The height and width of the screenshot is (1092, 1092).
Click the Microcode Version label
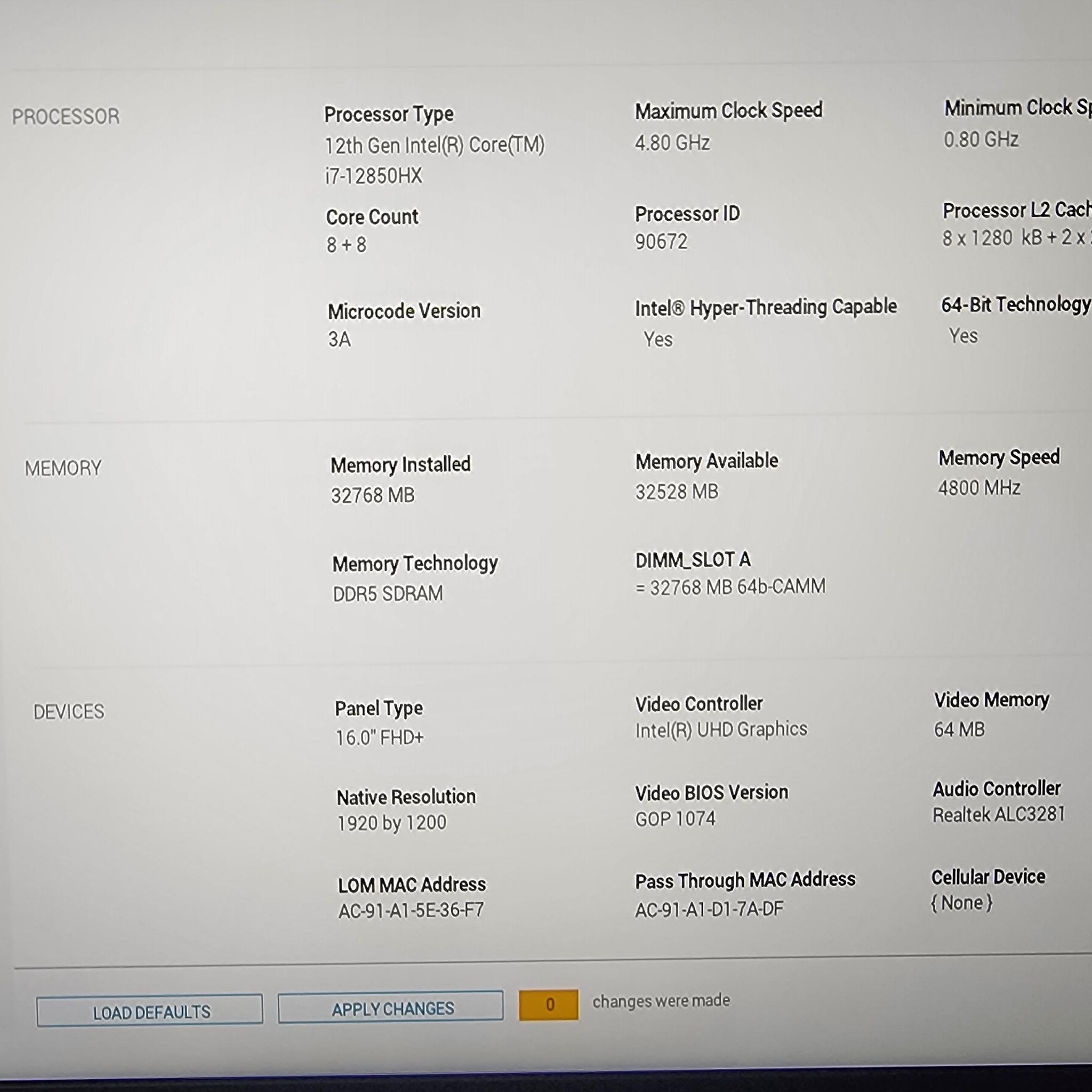404,311
